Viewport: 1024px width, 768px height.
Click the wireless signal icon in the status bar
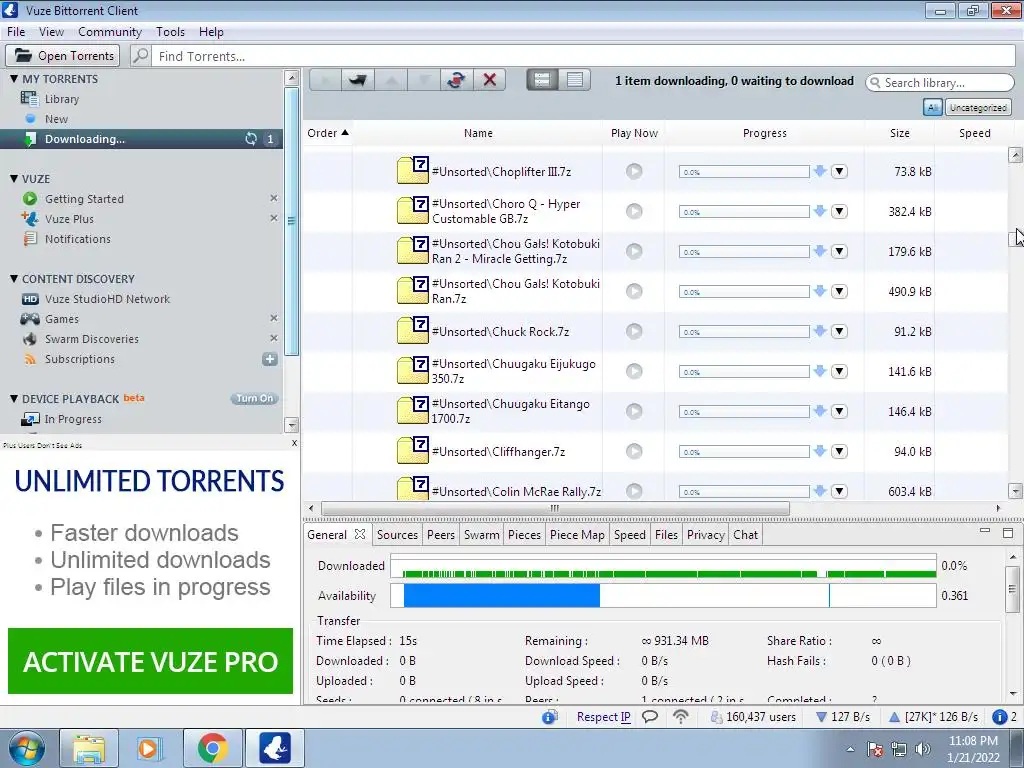680,716
